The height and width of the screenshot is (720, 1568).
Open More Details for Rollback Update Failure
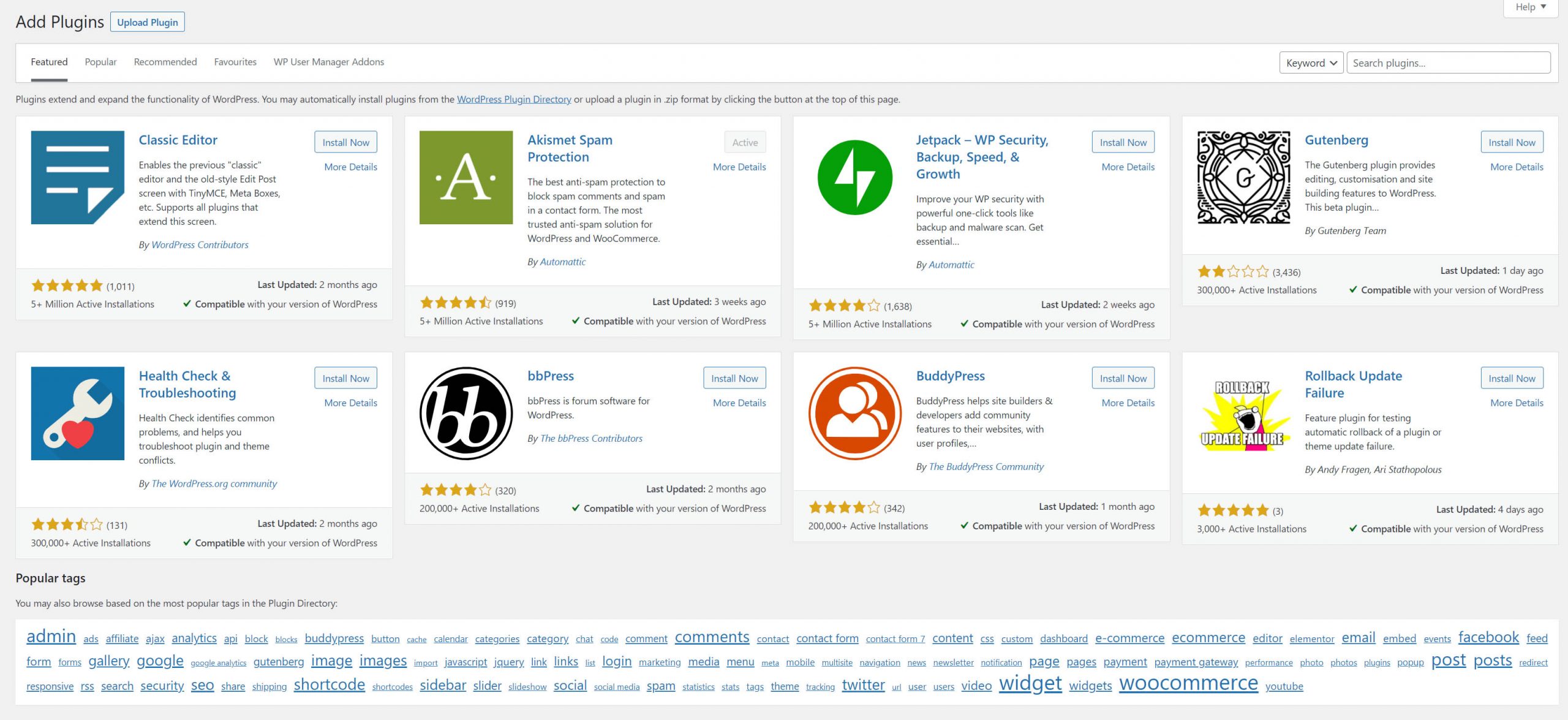pyautogui.click(x=1517, y=403)
